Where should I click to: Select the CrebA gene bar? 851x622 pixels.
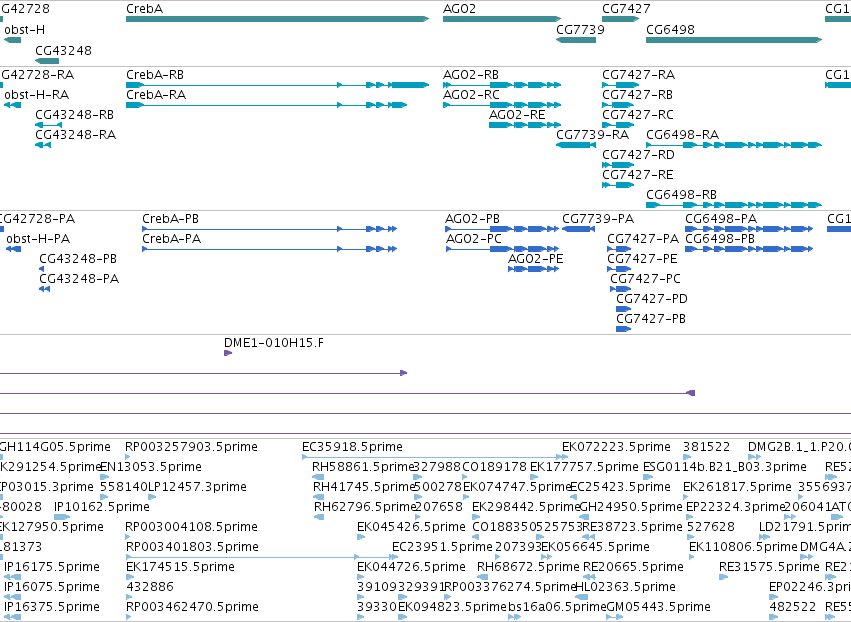click(277, 19)
